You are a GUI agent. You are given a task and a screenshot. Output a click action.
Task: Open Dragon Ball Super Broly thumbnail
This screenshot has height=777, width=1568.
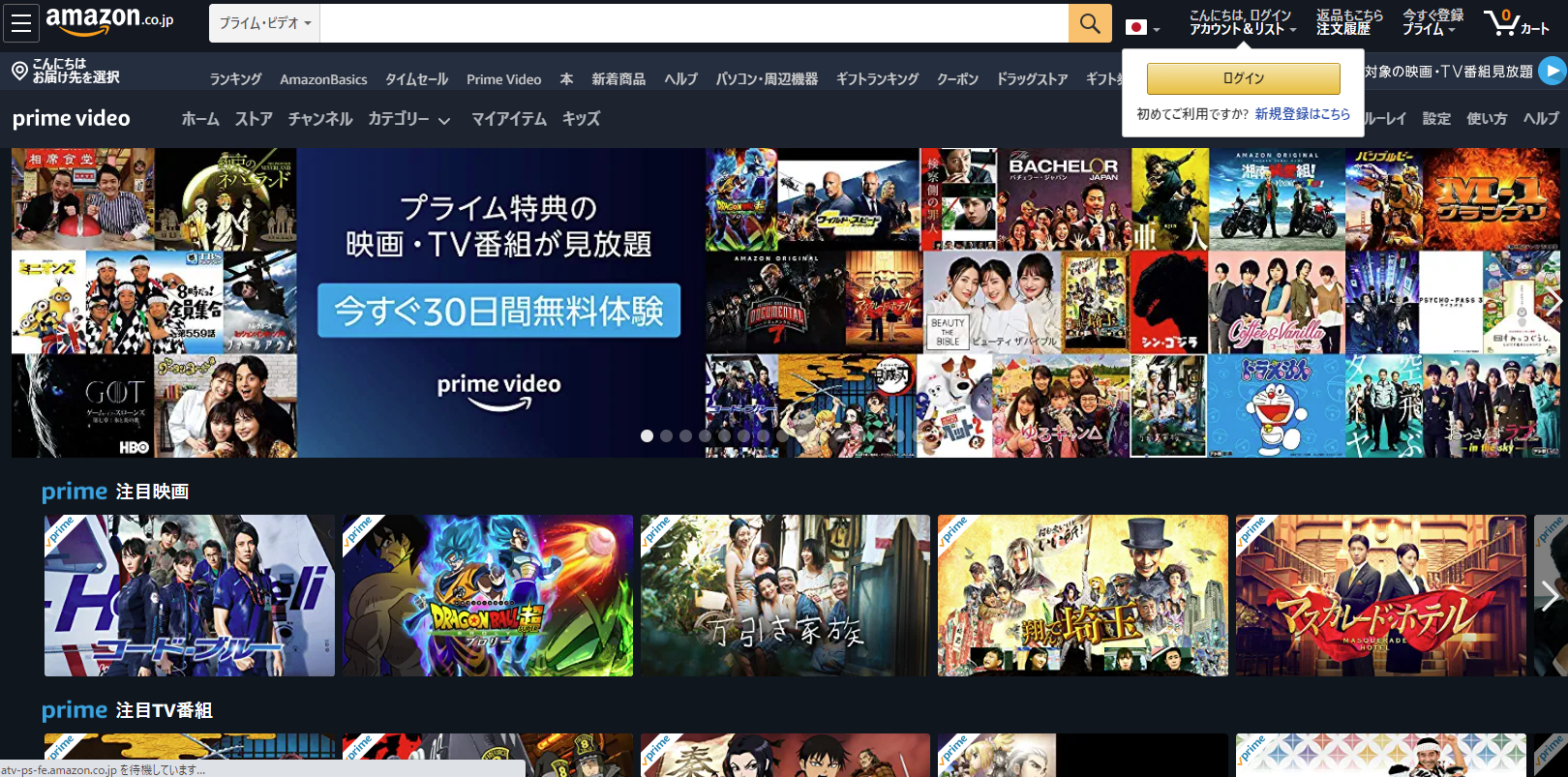point(488,595)
